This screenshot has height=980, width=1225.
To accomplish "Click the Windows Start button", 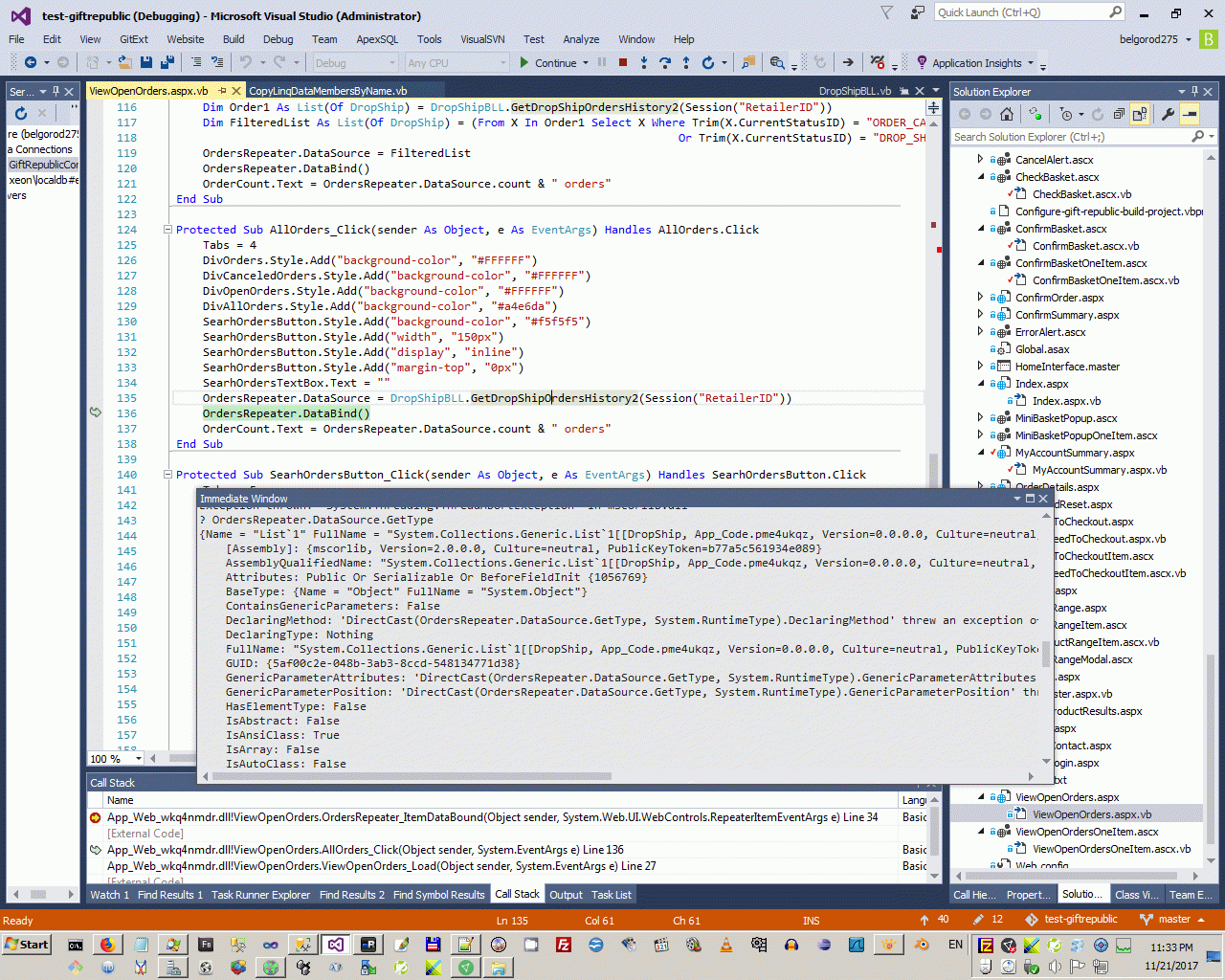I will [x=26, y=945].
